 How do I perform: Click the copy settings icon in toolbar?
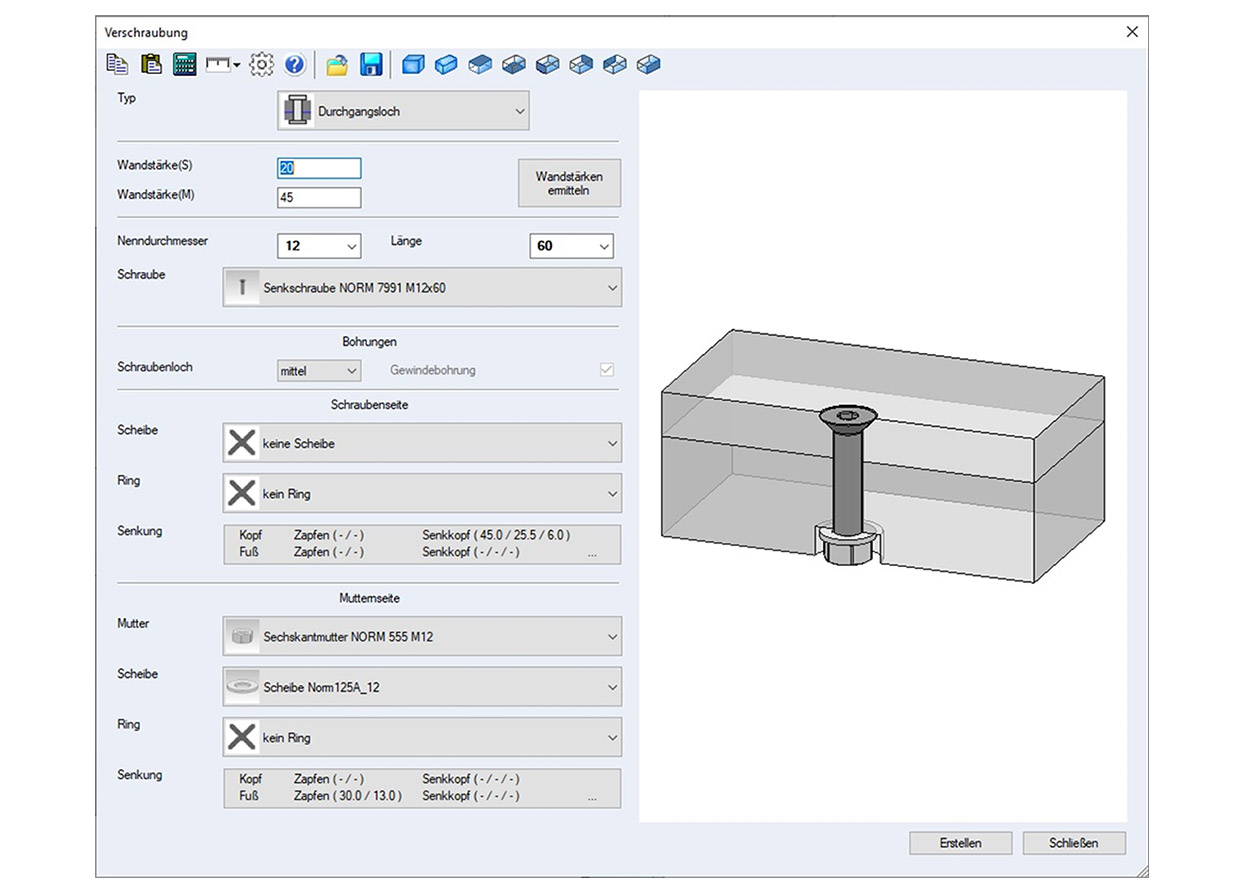click(x=117, y=65)
